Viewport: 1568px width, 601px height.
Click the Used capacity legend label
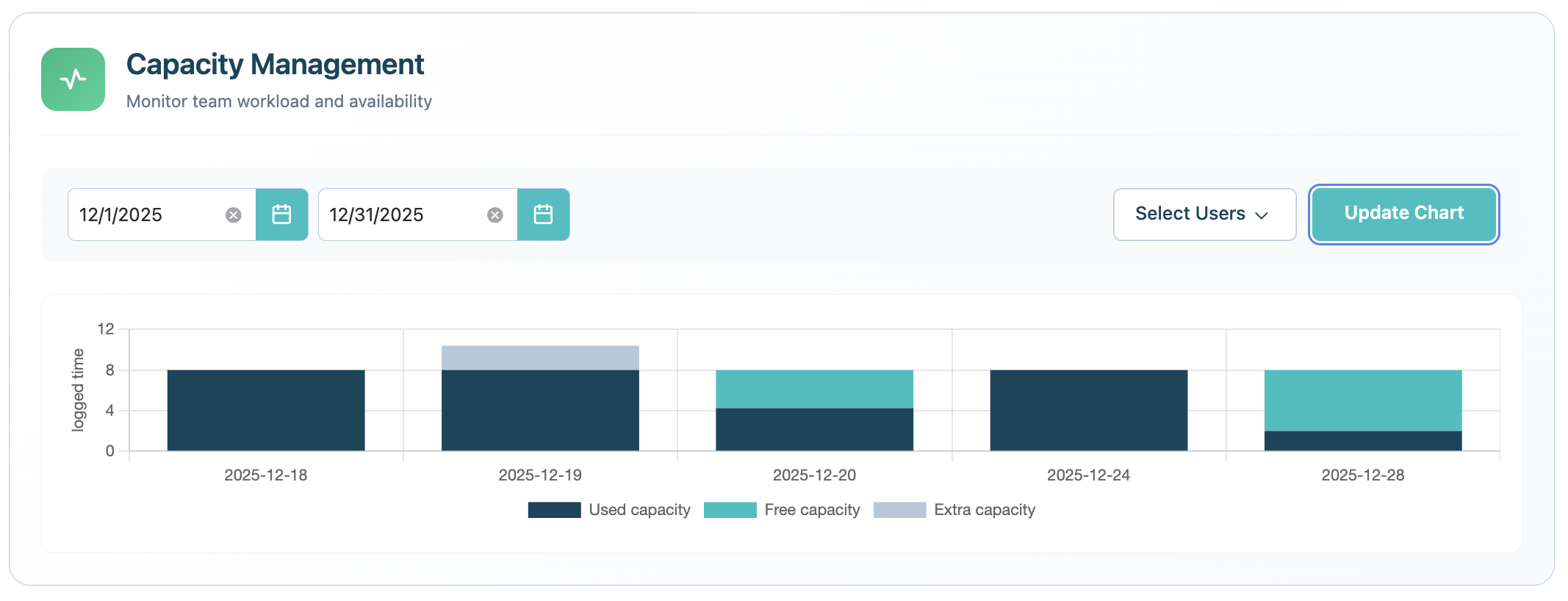pos(639,510)
